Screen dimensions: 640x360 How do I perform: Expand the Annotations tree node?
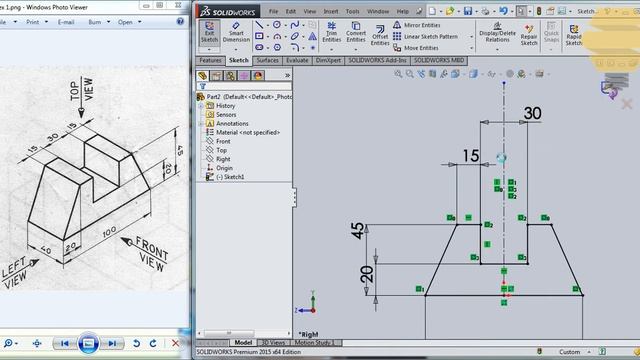201,123
